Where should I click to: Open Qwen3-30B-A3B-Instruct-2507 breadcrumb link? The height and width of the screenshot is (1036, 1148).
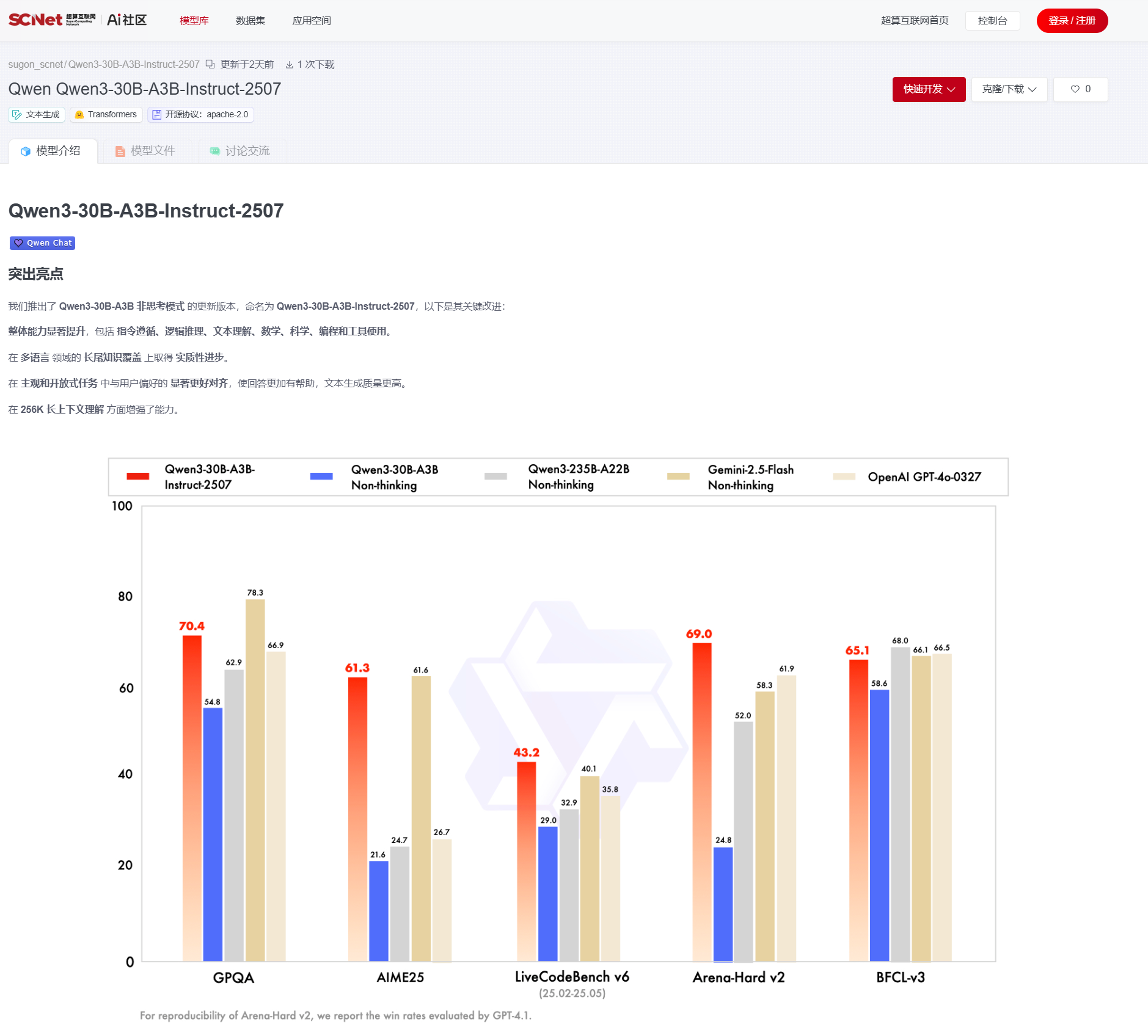click(x=134, y=65)
